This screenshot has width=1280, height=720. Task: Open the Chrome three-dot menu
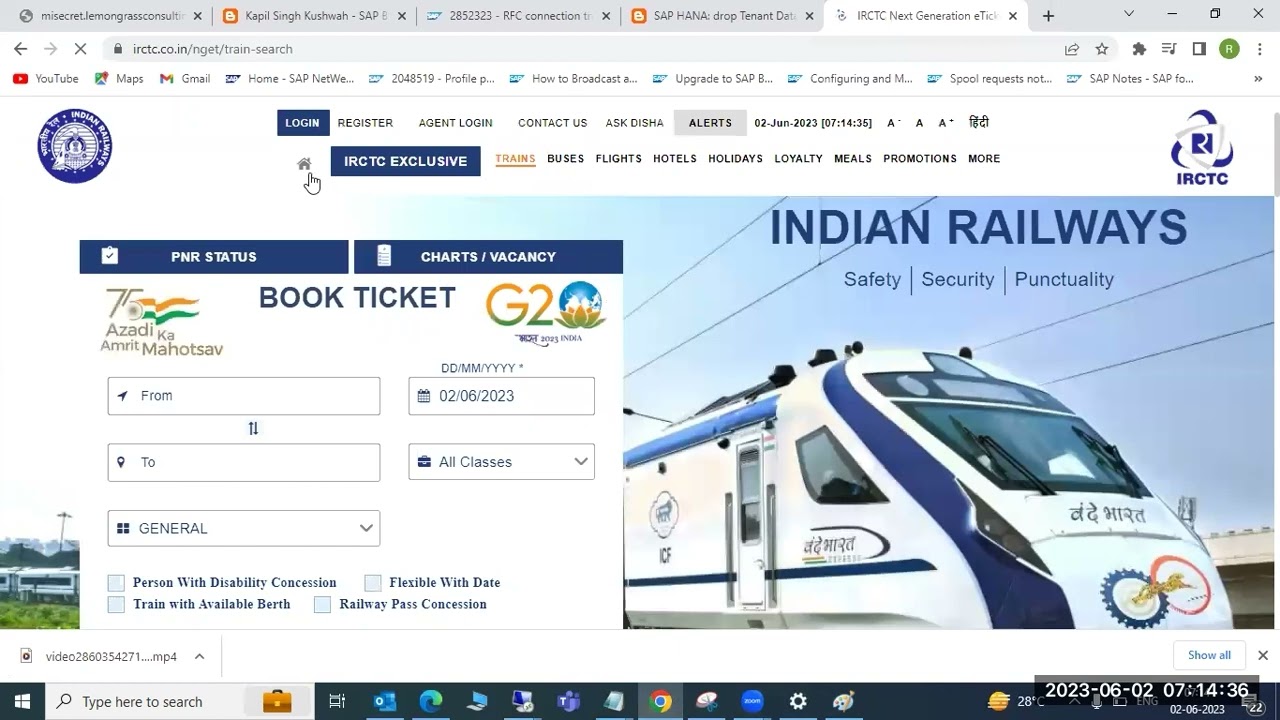tap(1259, 49)
